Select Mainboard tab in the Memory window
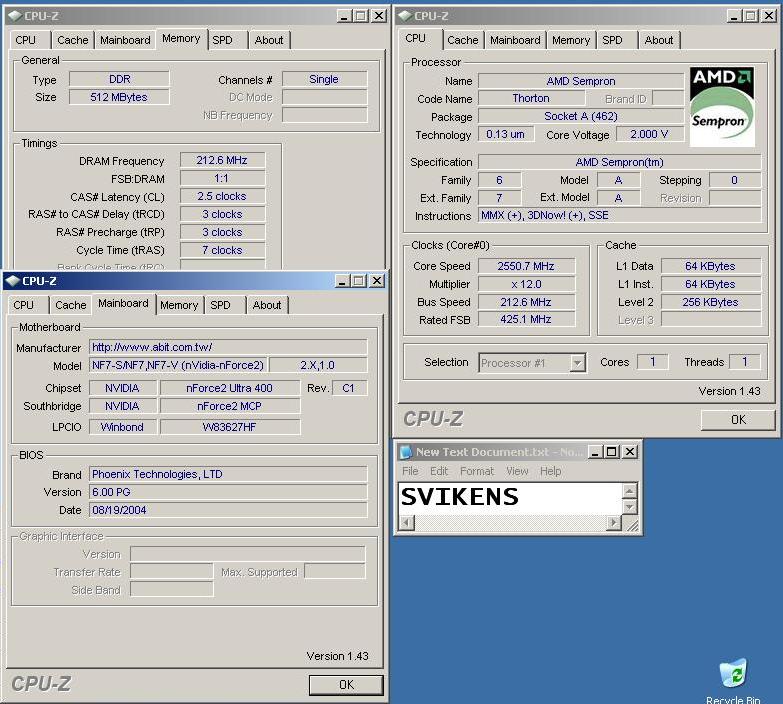This screenshot has width=783, height=704. click(x=125, y=40)
